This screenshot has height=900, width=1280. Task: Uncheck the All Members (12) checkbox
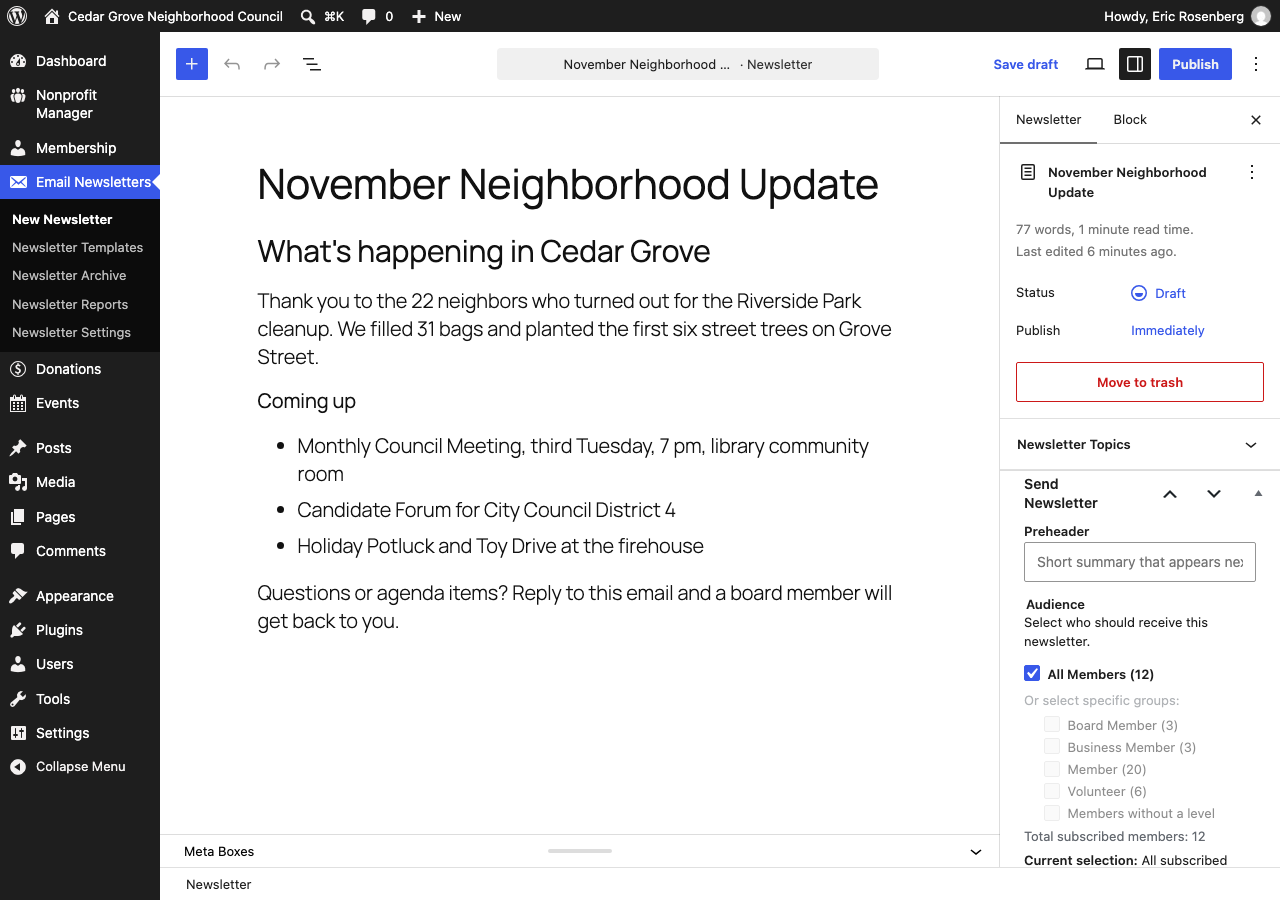(1032, 673)
